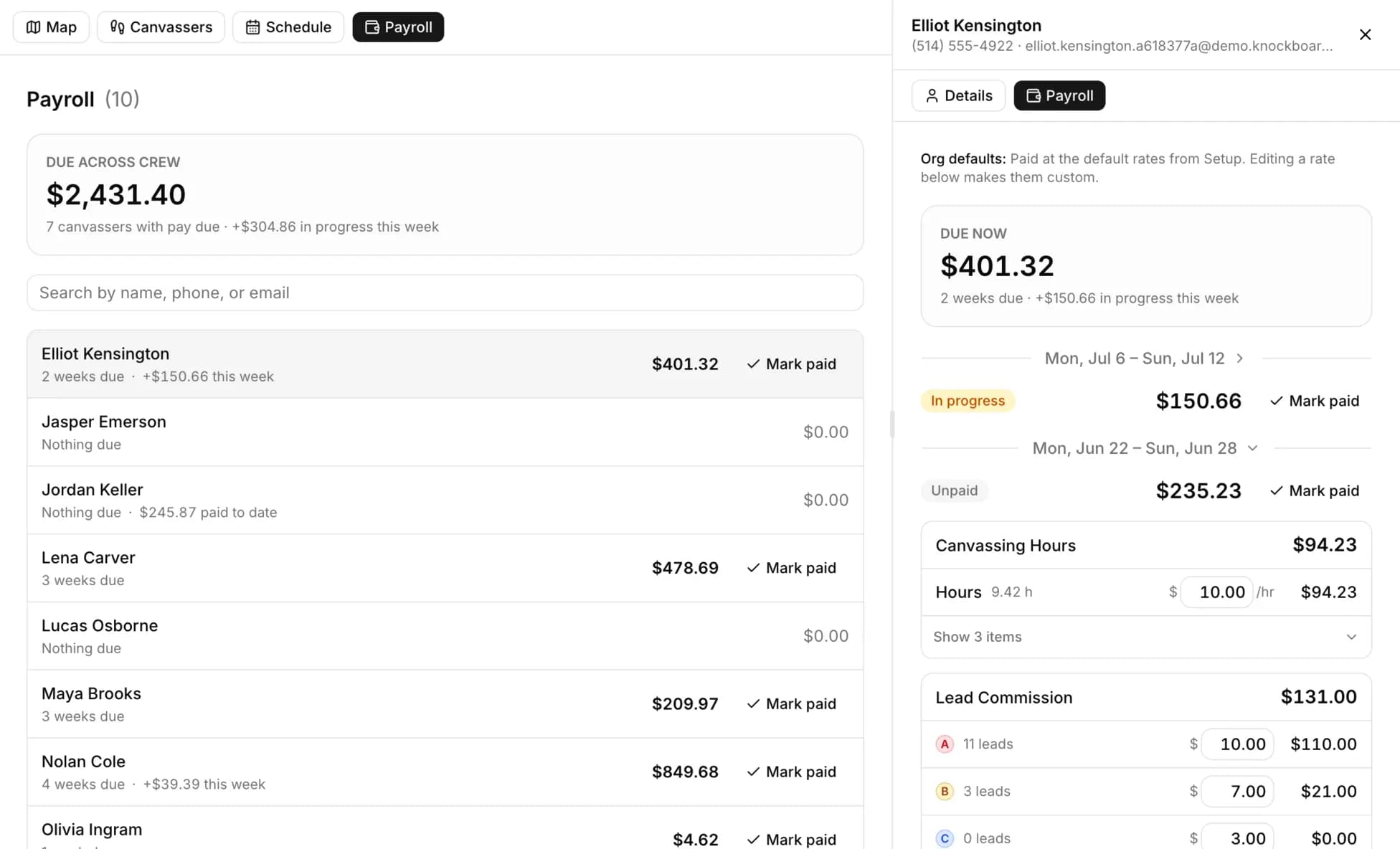
Task: Open the Schedule tab
Action: point(288,27)
